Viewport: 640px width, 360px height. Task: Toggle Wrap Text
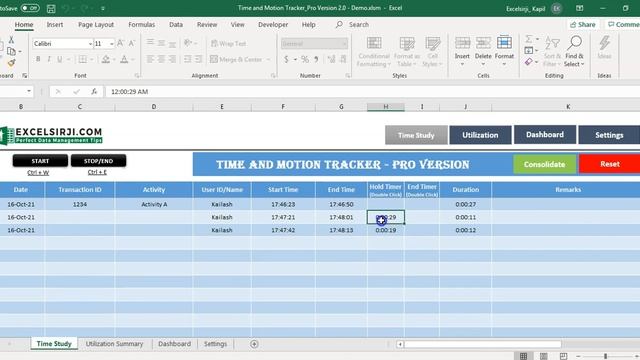tap(229, 43)
